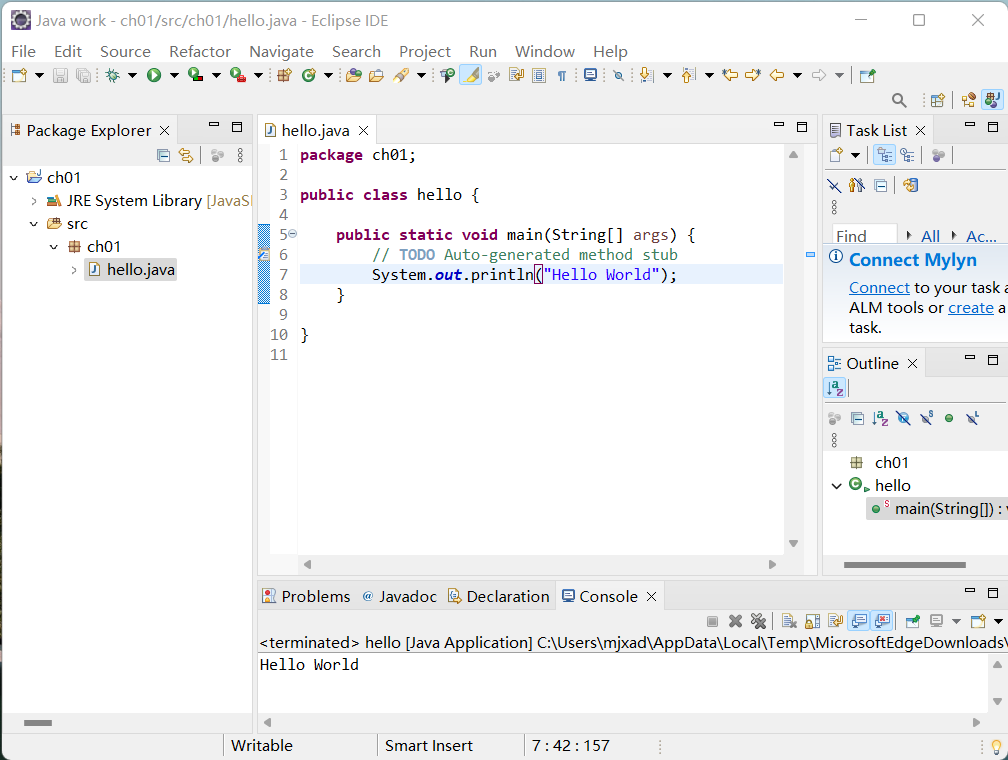
Task: Toggle Hide Static Members in Outline
Action: pos(926,419)
